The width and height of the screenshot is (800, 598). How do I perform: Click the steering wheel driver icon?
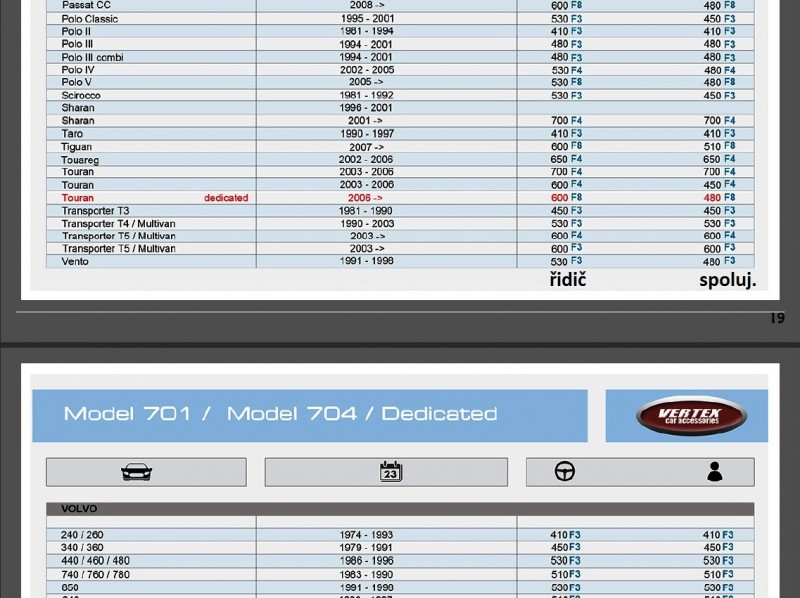(565, 472)
